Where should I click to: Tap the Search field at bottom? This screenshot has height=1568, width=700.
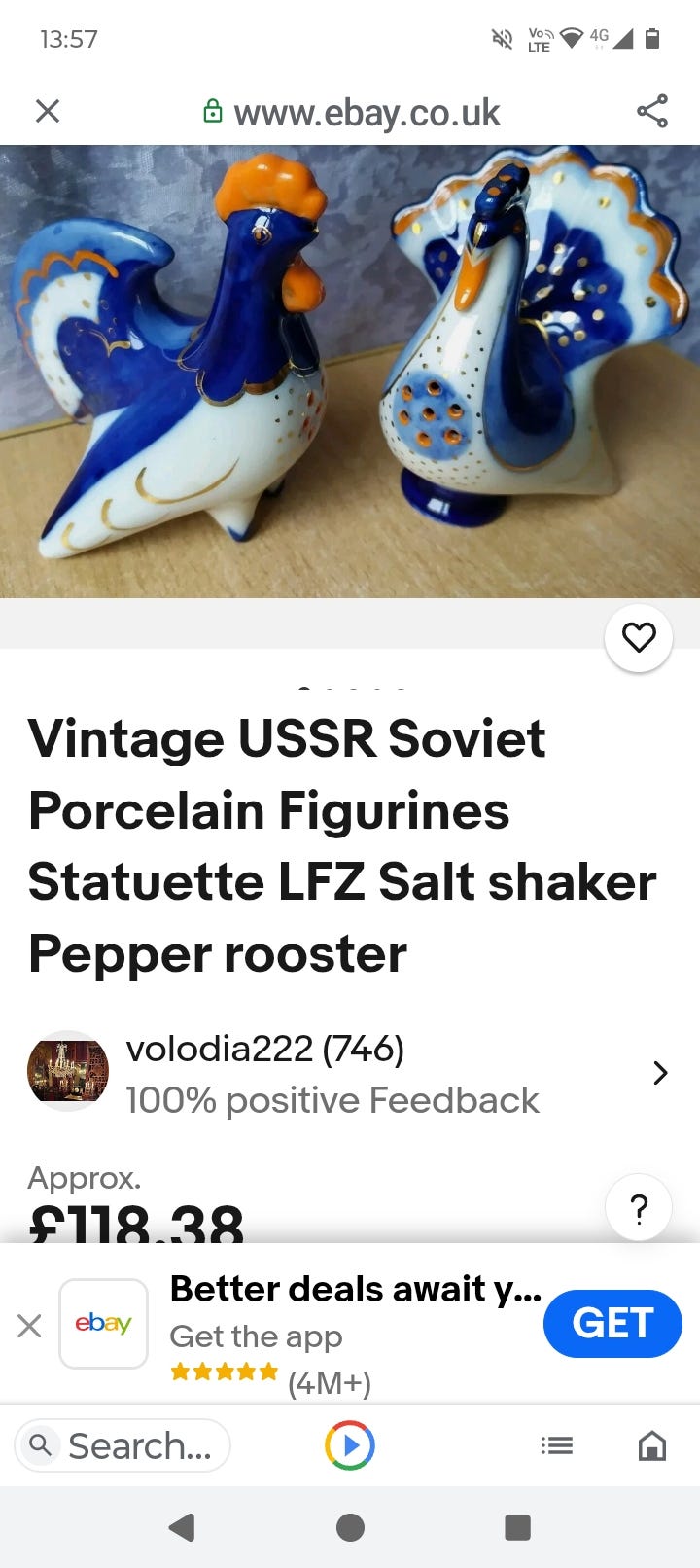(x=122, y=1445)
